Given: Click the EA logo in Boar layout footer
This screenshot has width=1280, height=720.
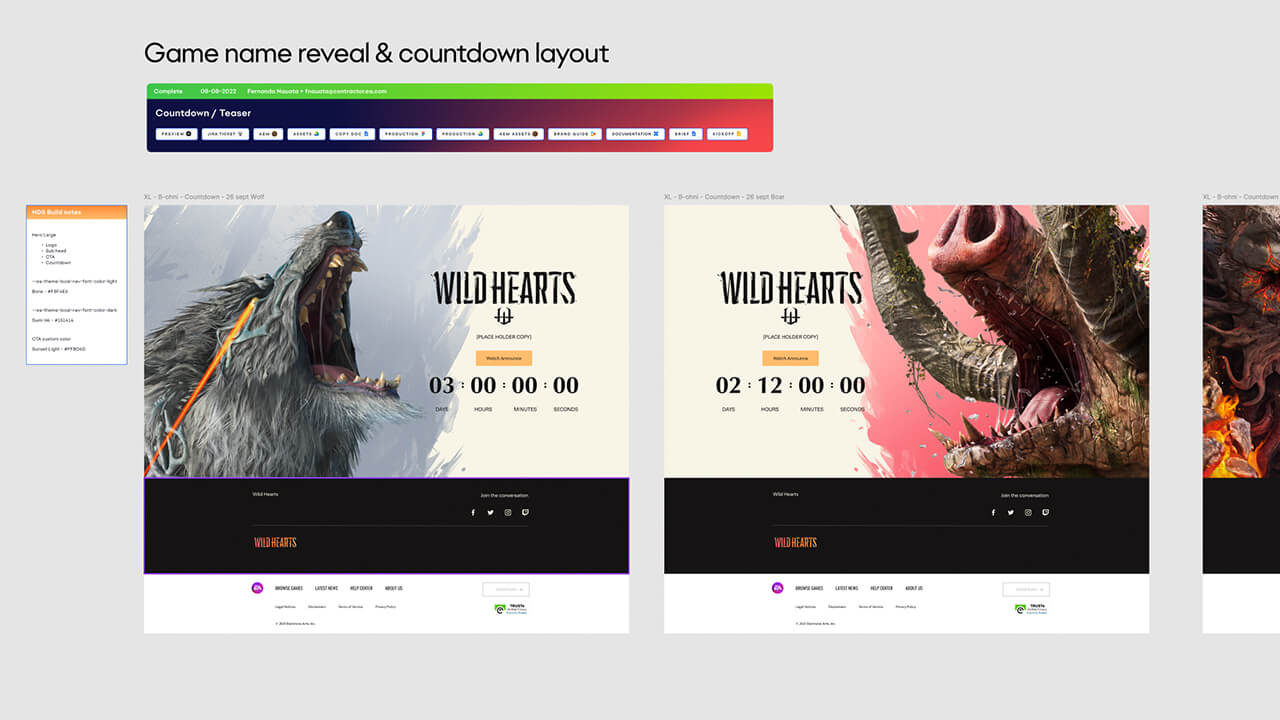Looking at the screenshot, I should 778,588.
